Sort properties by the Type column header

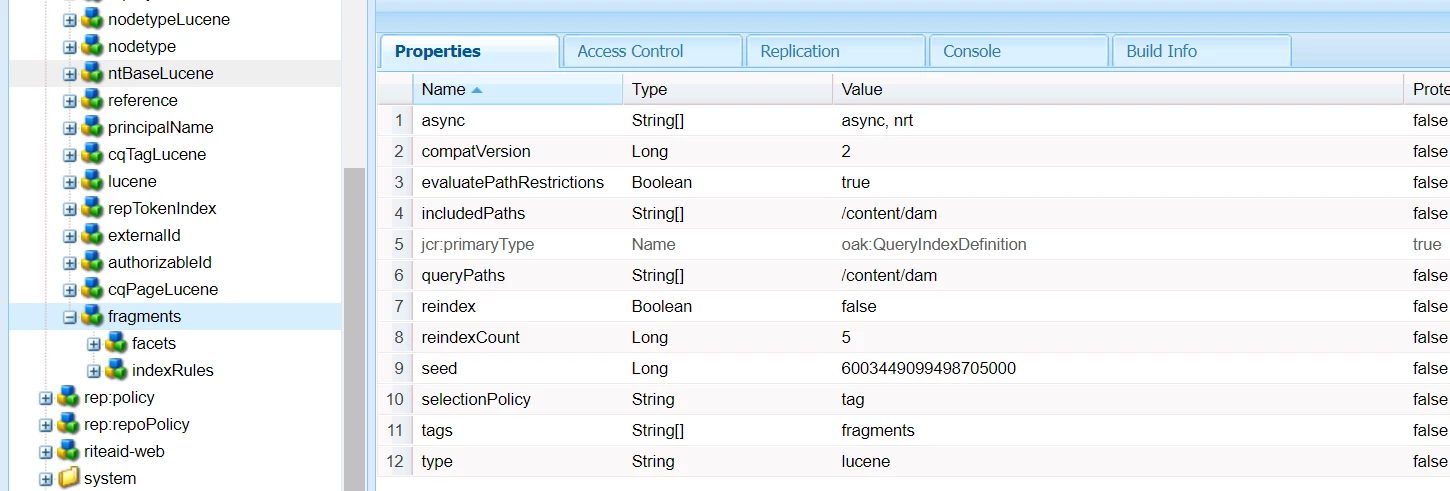click(x=727, y=89)
